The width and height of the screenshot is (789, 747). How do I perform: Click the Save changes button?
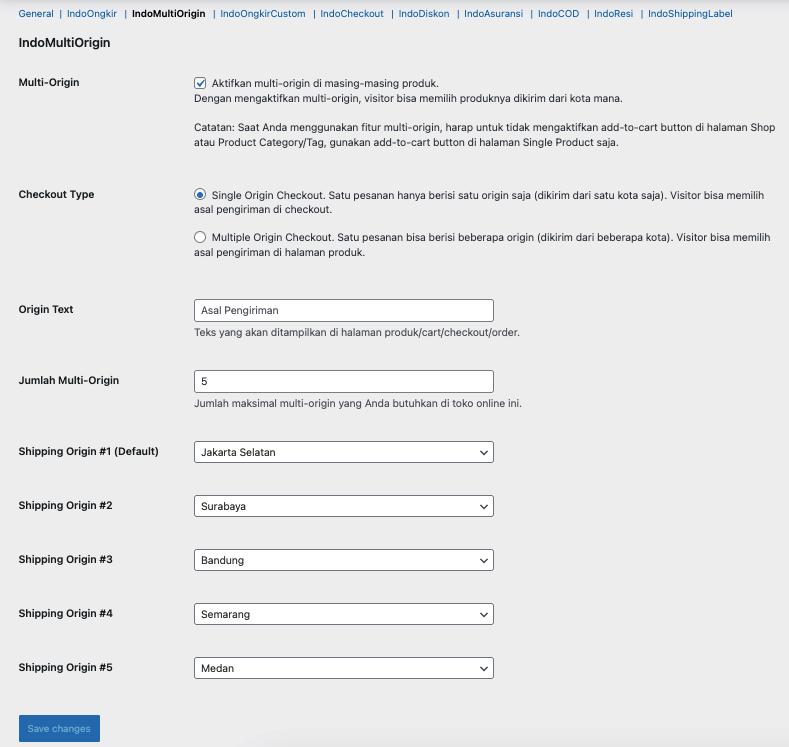59,729
